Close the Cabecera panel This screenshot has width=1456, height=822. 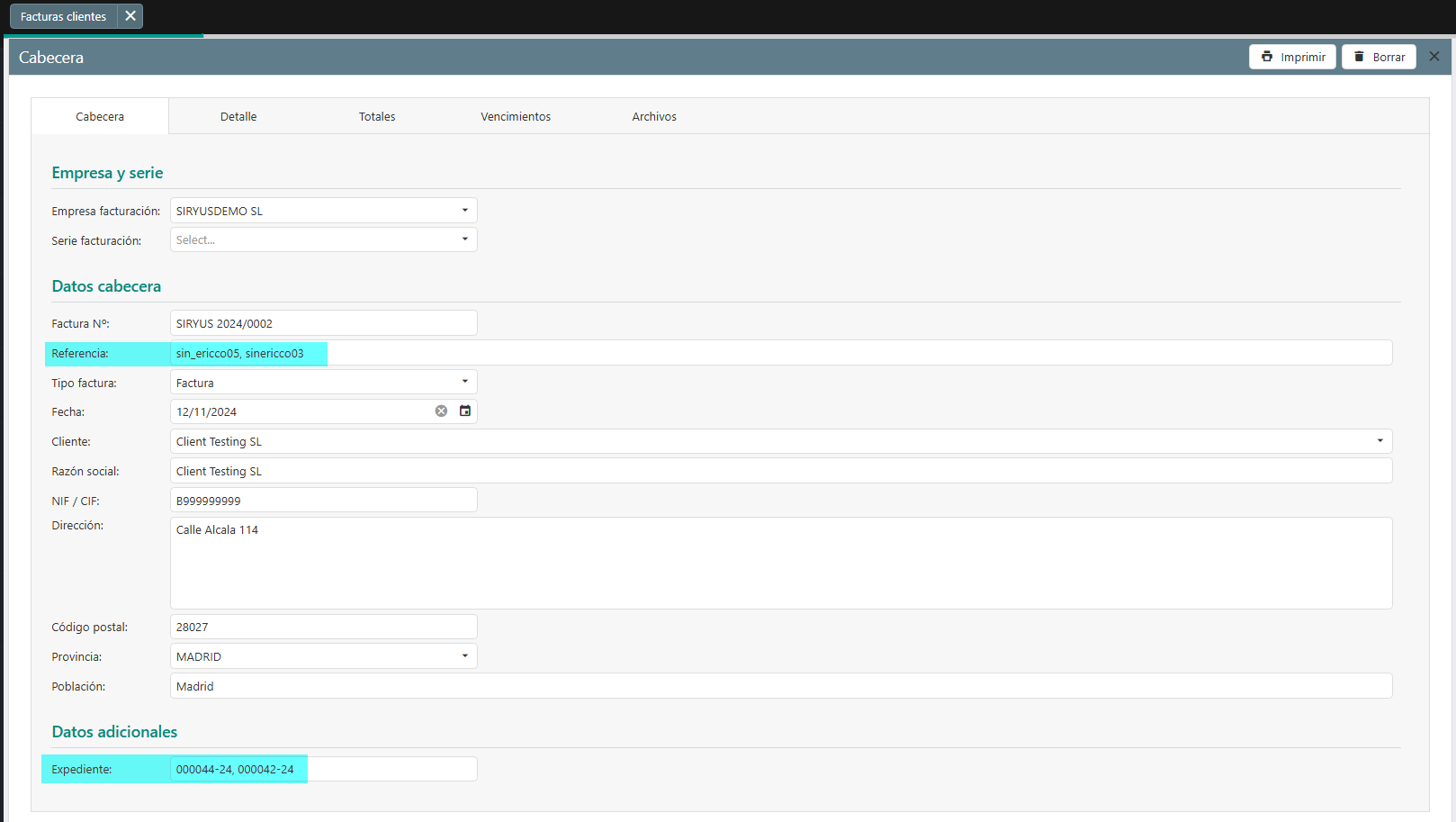click(x=1434, y=57)
